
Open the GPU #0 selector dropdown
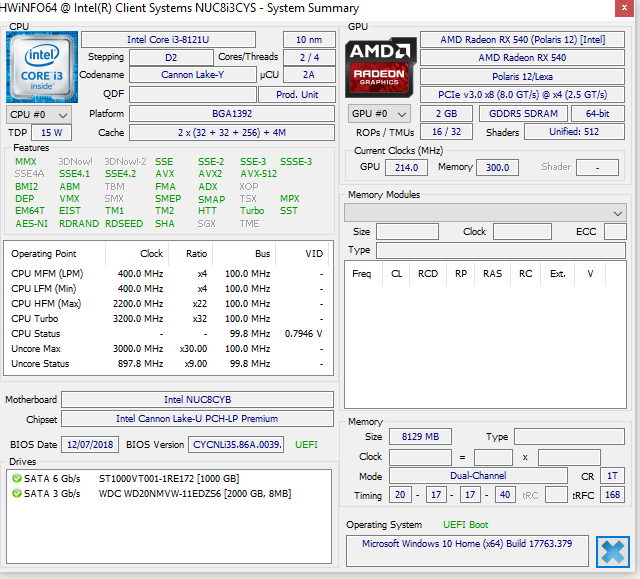[379, 114]
